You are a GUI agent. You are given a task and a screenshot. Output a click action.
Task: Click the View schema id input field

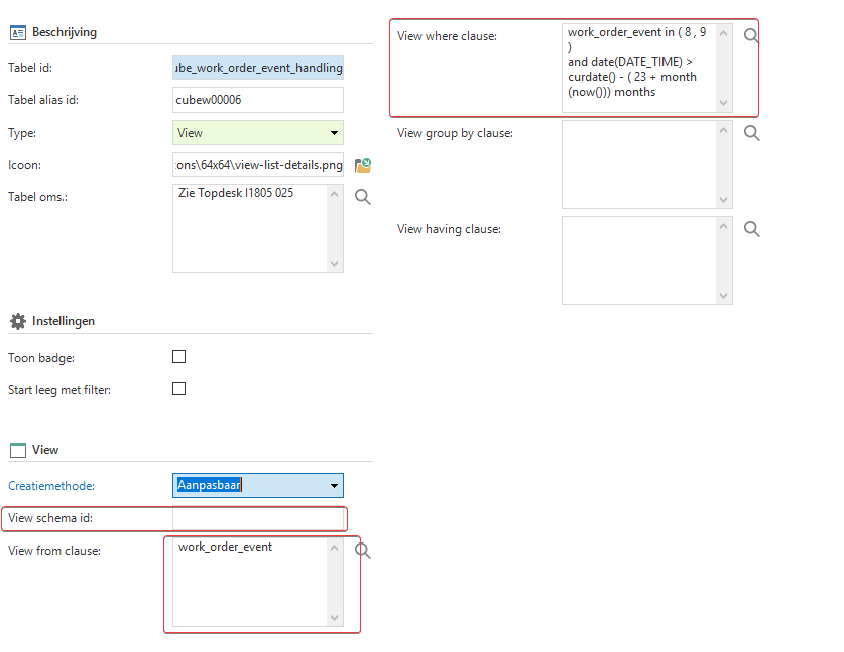pyautogui.click(x=258, y=518)
